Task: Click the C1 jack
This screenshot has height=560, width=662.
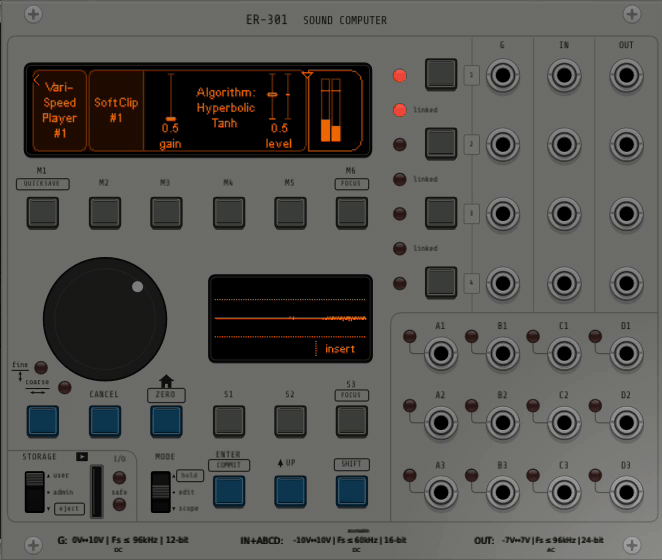Action: (x=564, y=353)
